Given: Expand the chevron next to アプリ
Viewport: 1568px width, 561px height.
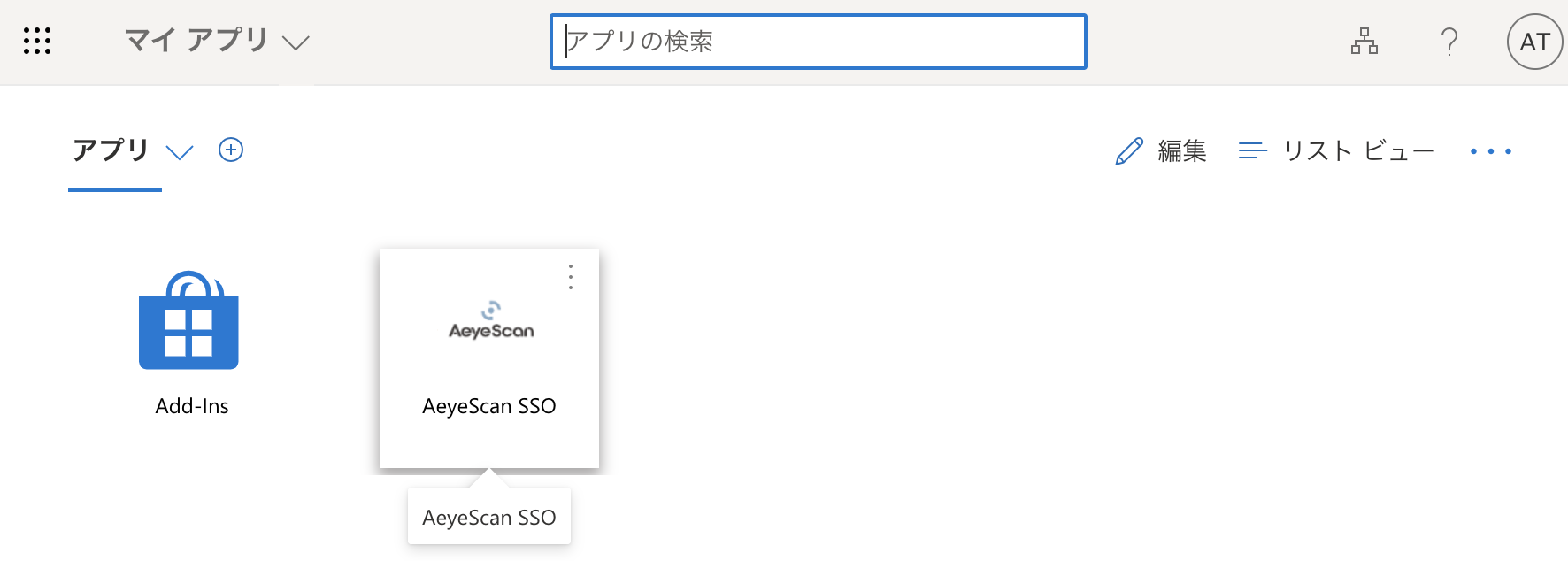Looking at the screenshot, I should [x=180, y=152].
